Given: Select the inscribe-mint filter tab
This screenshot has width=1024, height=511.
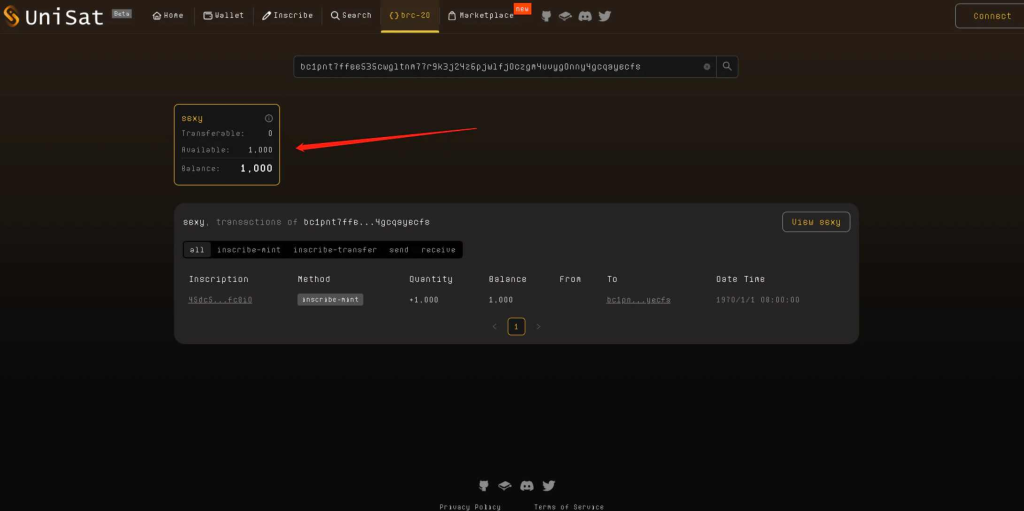Looking at the screenshot, I should 249,250.
